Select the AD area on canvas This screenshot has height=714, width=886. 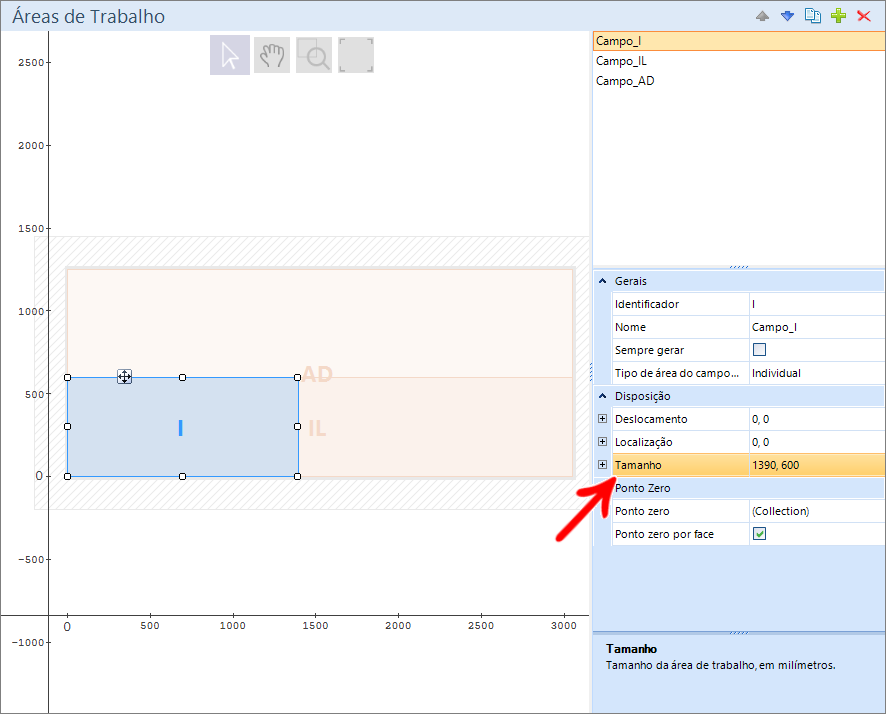(320, 323)
